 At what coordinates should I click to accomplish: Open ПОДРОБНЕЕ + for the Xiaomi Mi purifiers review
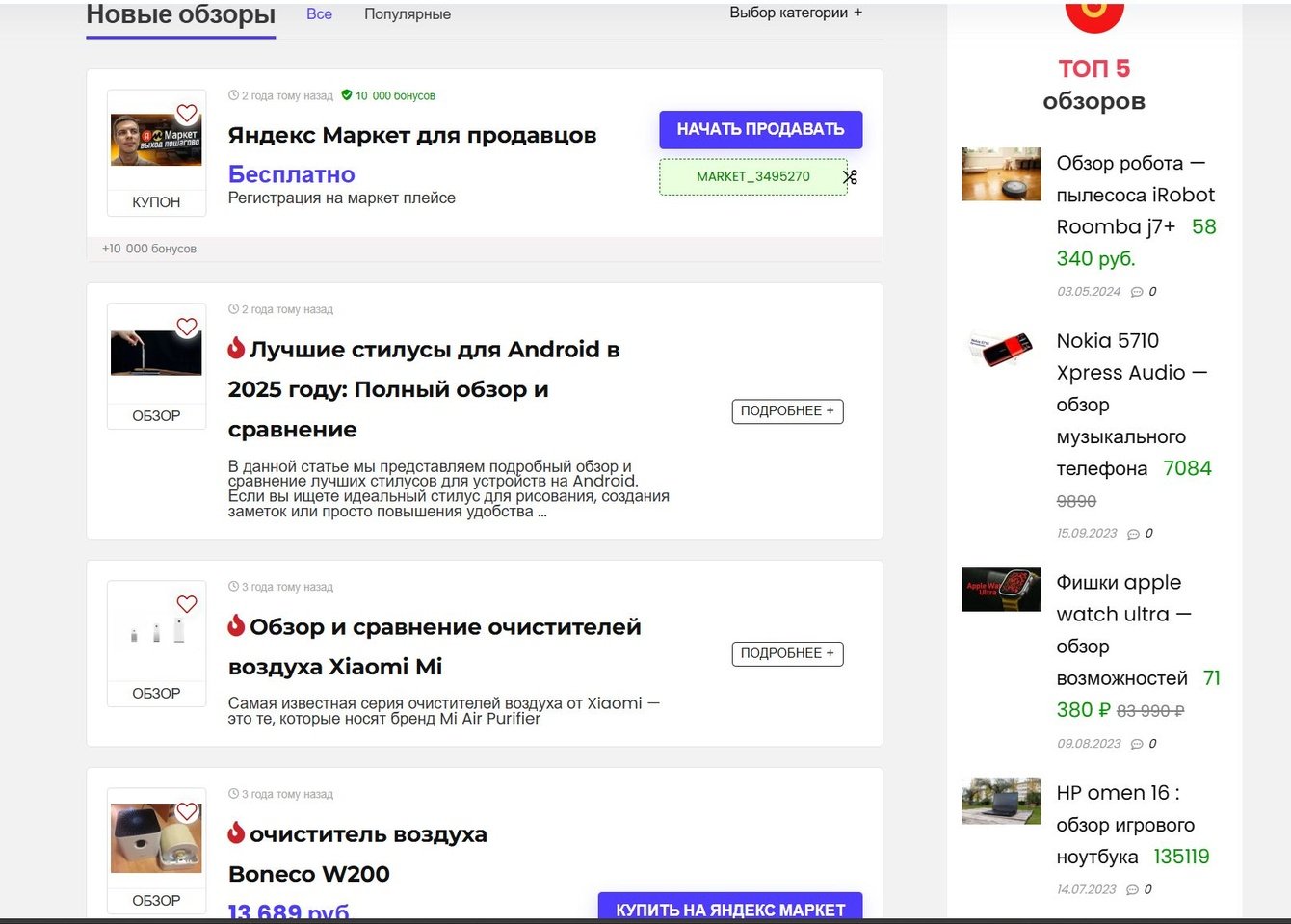click(787, 654)
